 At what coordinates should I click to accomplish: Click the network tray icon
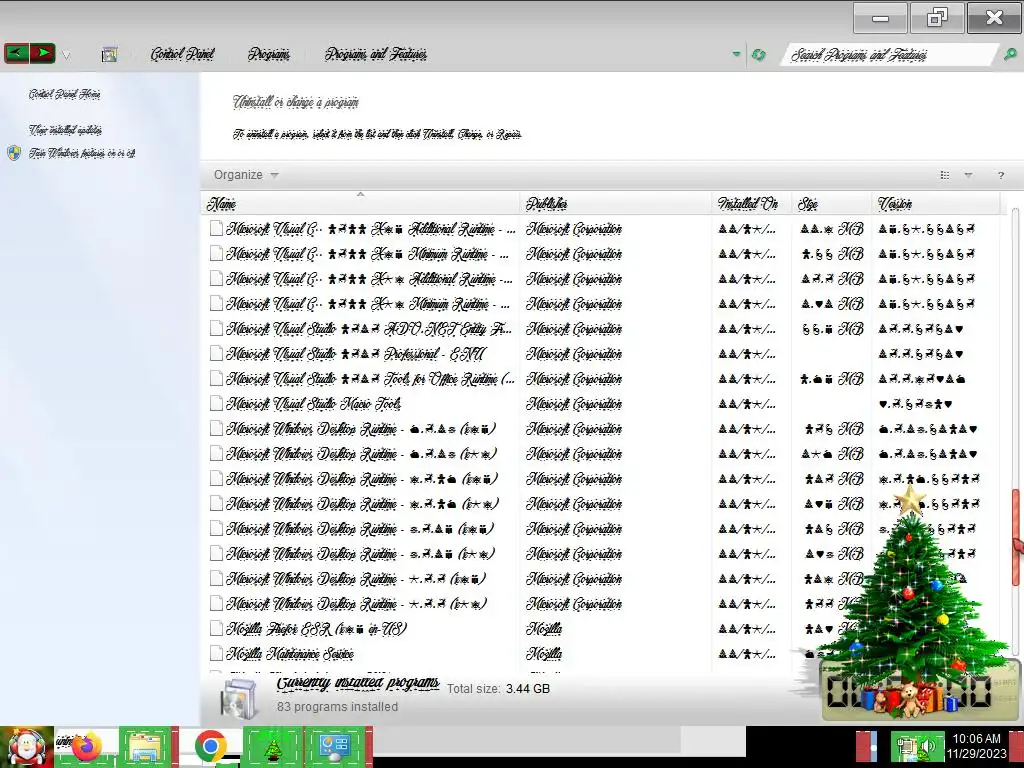[x=906, y=746]
